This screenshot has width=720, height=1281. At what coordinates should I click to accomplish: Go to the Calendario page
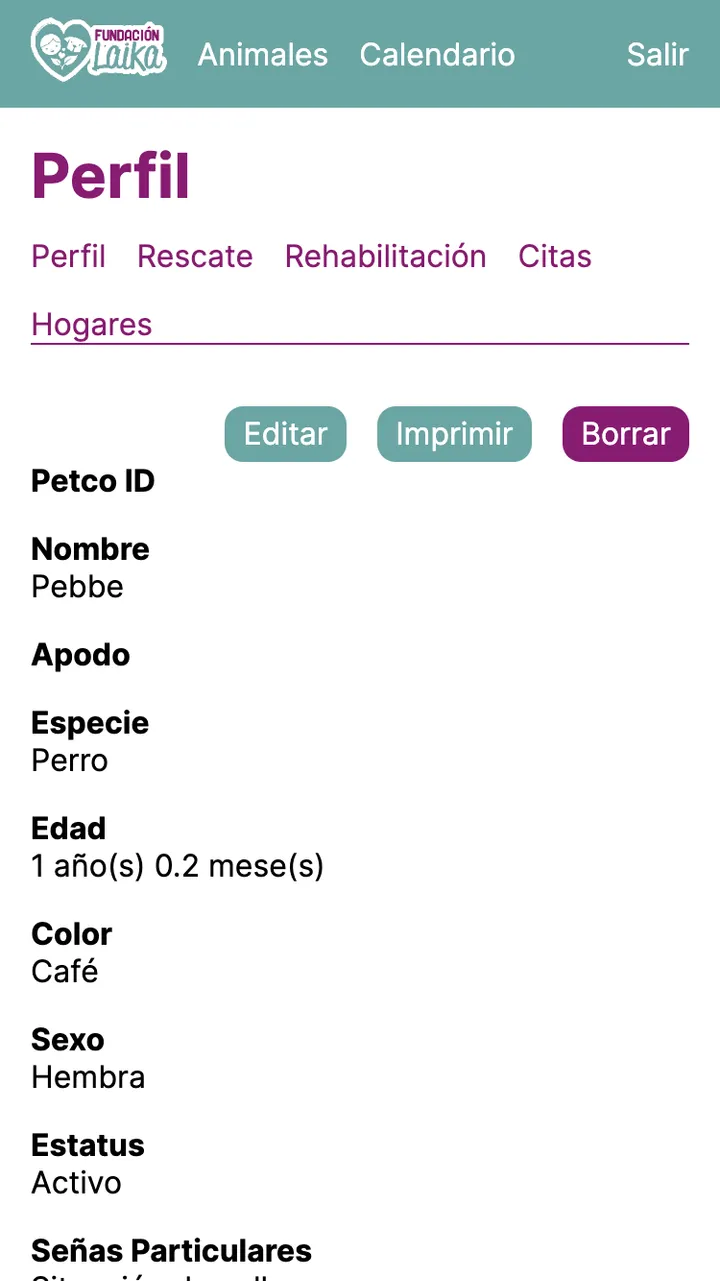[437, 54]
